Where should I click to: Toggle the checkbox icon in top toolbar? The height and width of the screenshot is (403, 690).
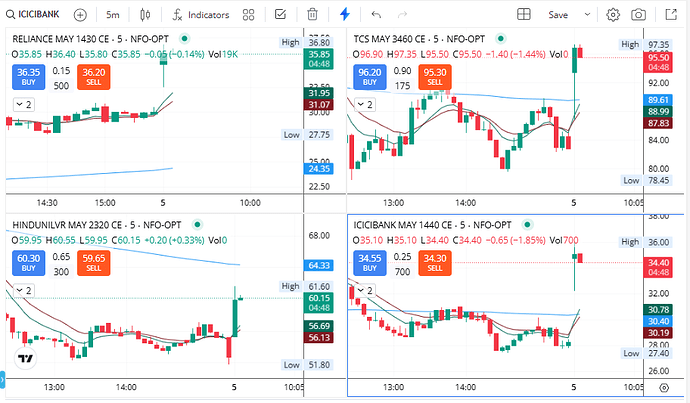click(x=280, y=15)
